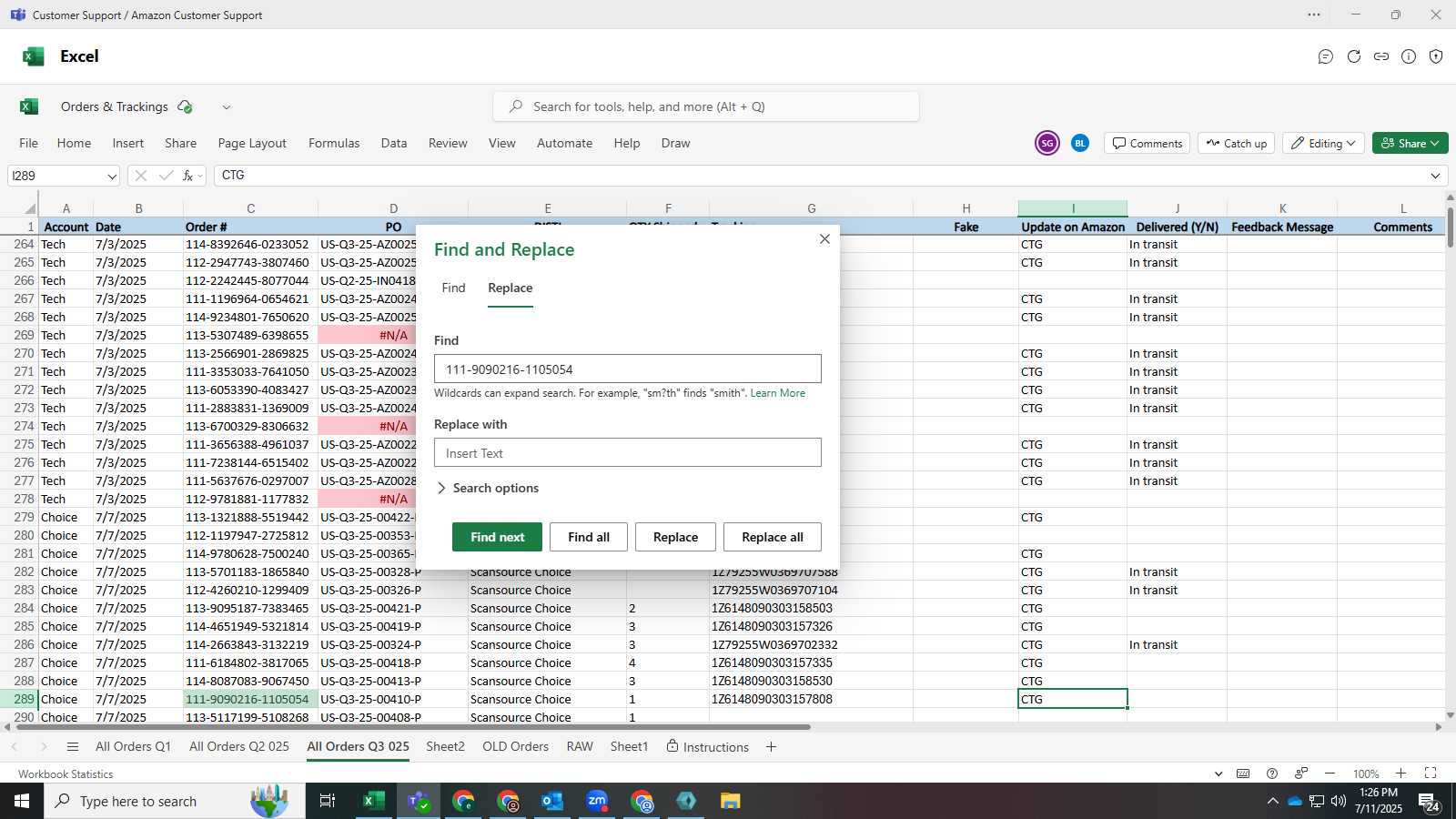Screen dimensions: 1456x819
Task: Switch to All Orders Q2 025 sheet
Action: (x=239, y=746)
